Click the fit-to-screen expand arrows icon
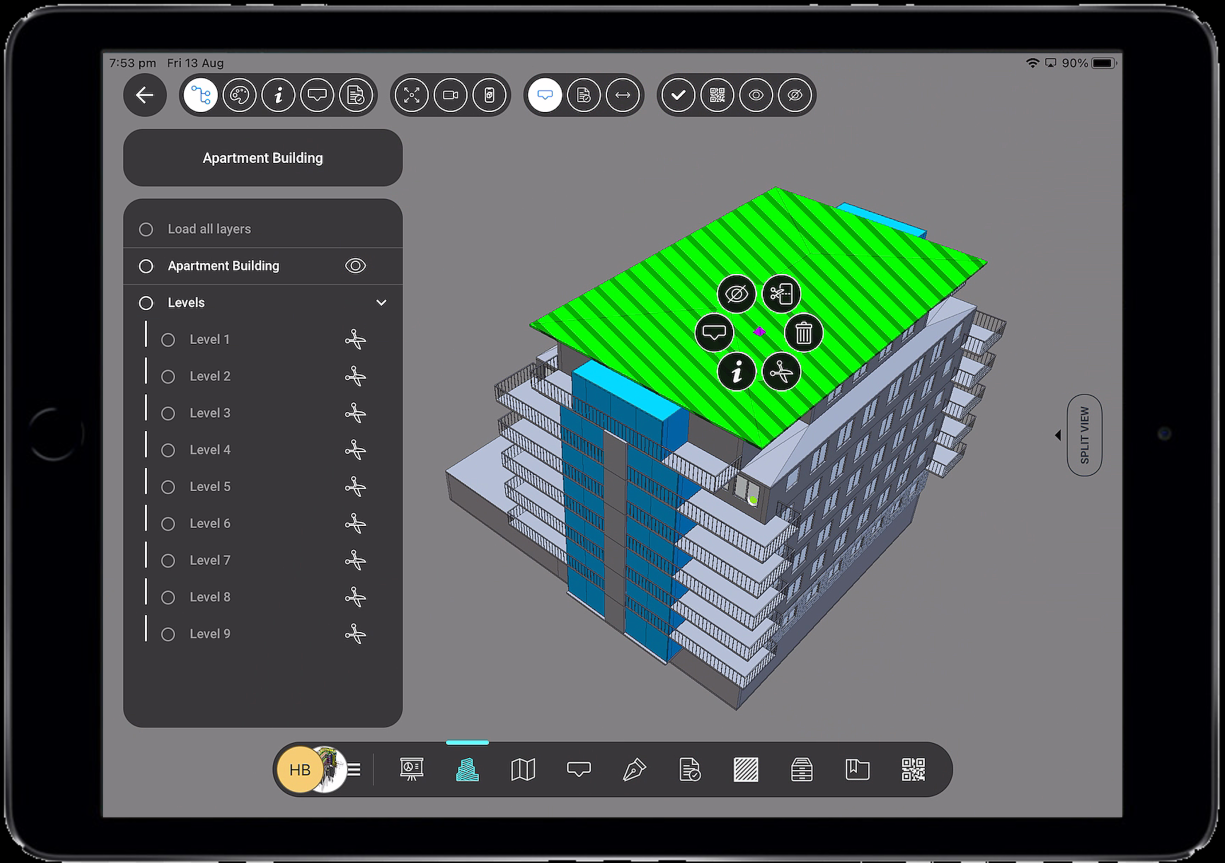The height and width of the screenshot is (863, 1225). pos(411,96)
